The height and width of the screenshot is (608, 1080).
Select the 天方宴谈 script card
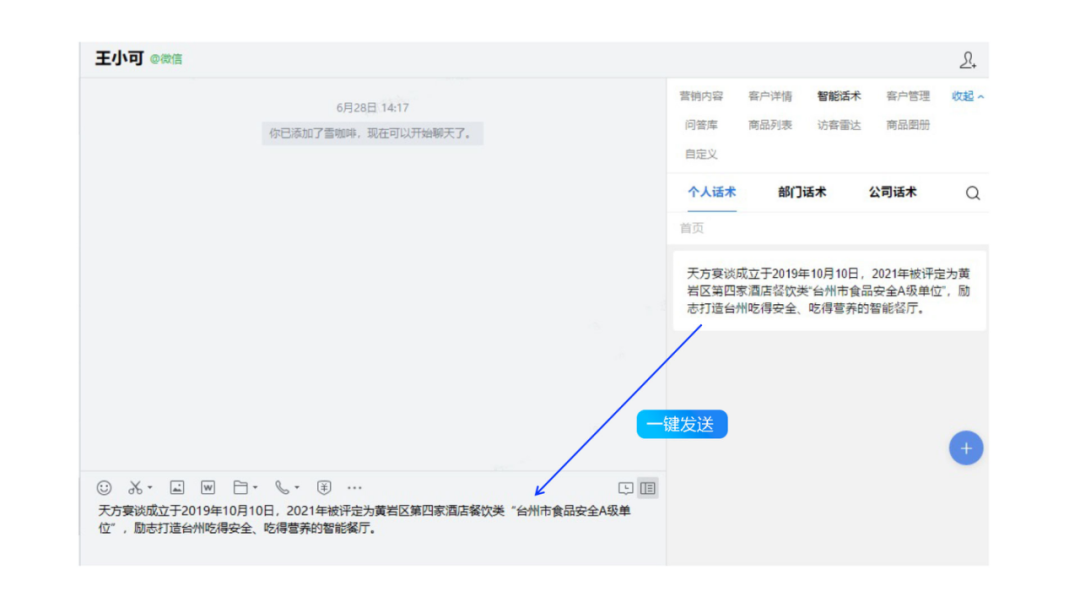coord(829,291)
